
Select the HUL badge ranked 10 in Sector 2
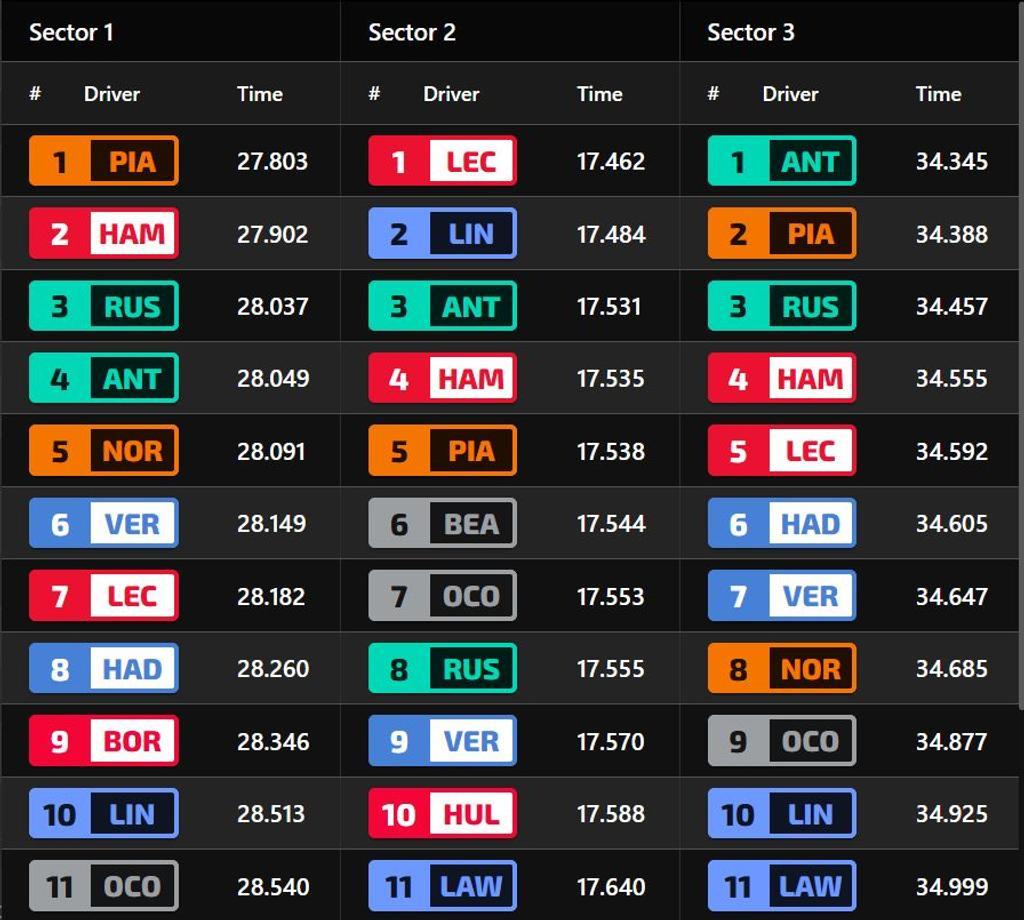443,814
